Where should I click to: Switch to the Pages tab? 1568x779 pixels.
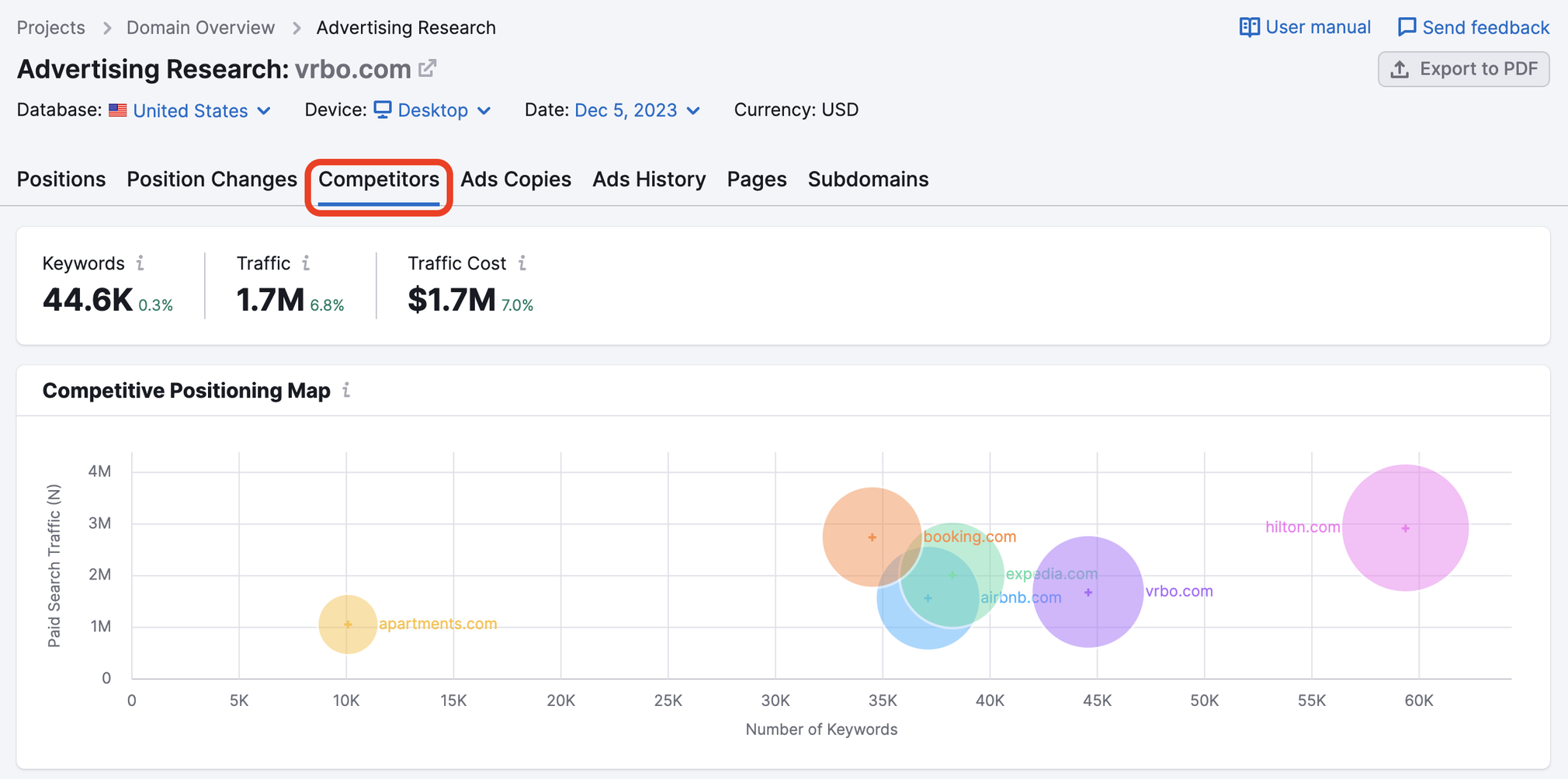coord(757,179)
